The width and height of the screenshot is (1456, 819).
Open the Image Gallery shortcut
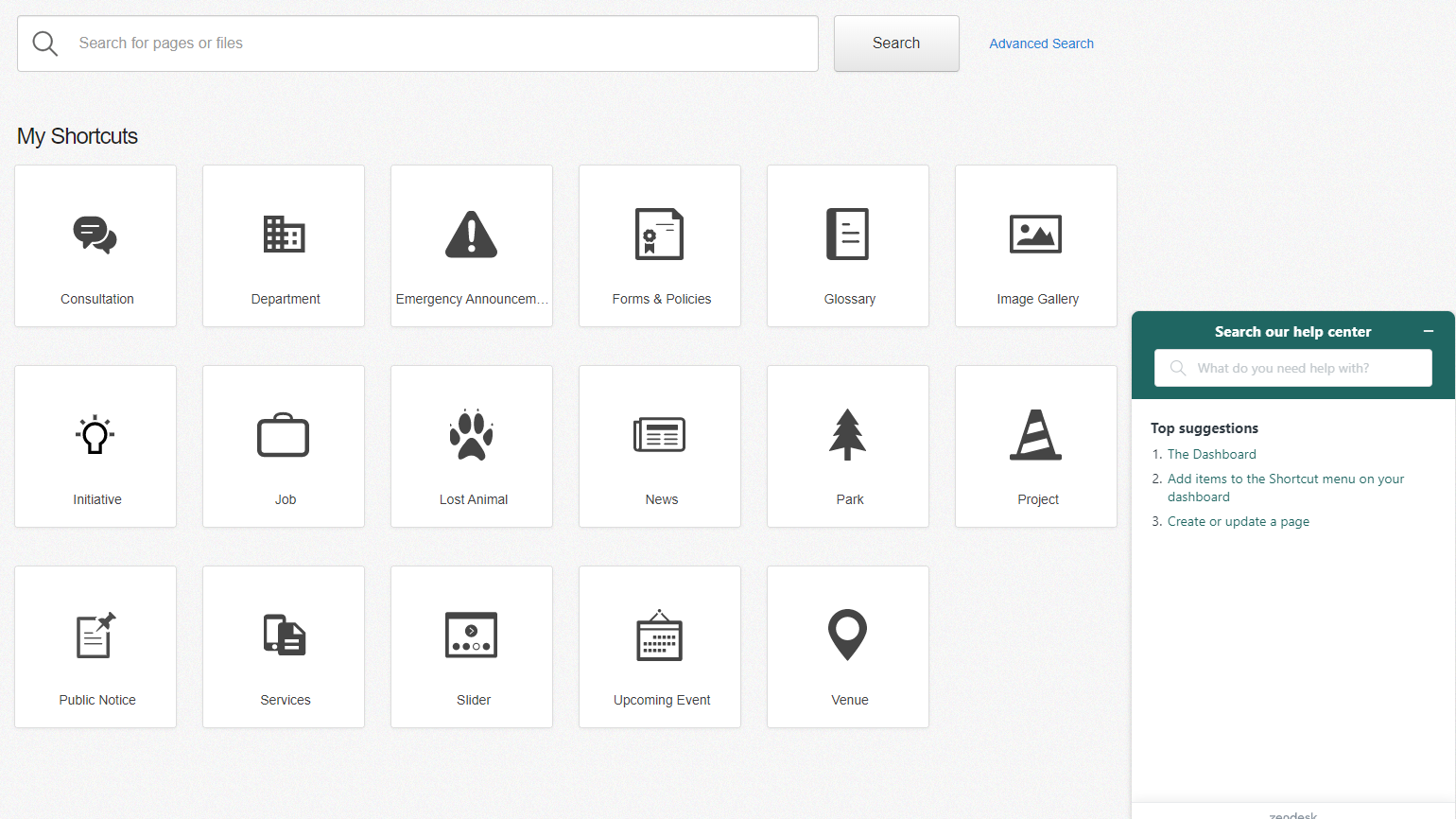[1035, 246]
